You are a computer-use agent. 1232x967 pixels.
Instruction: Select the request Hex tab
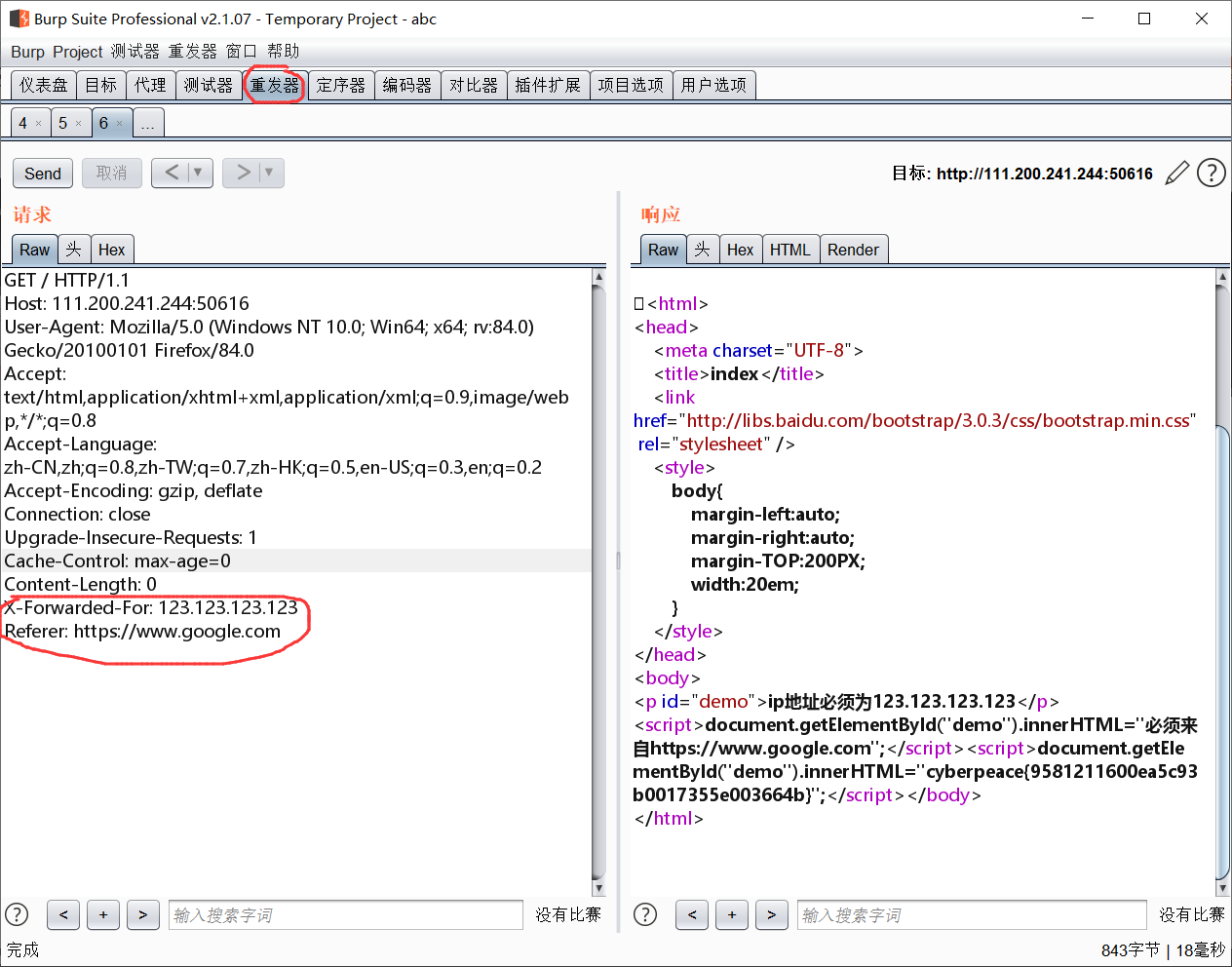pos(112,250)
